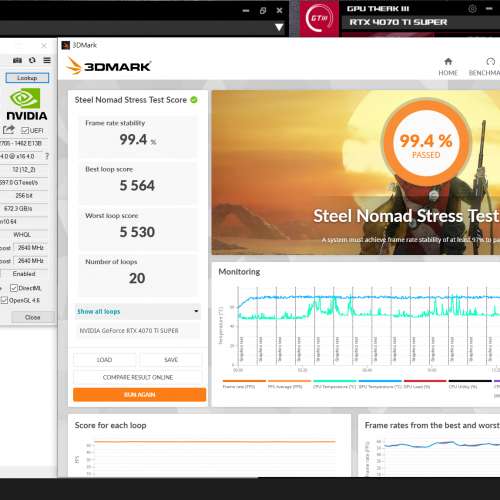Click the 672.3 GB/s bandwidth field

(x=24, y=208)
